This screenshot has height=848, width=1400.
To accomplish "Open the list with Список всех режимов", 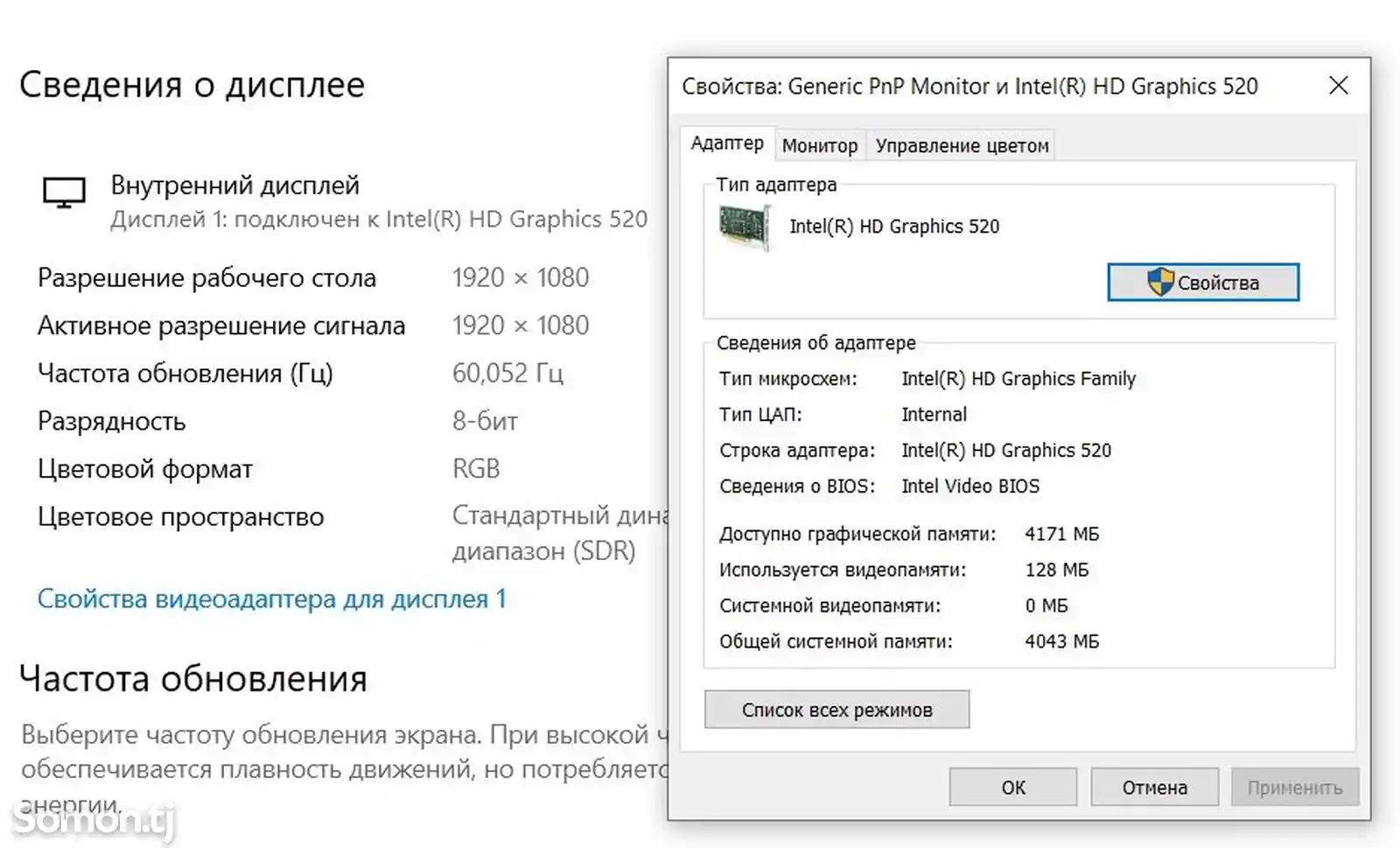I will click(x=836, y=710).
